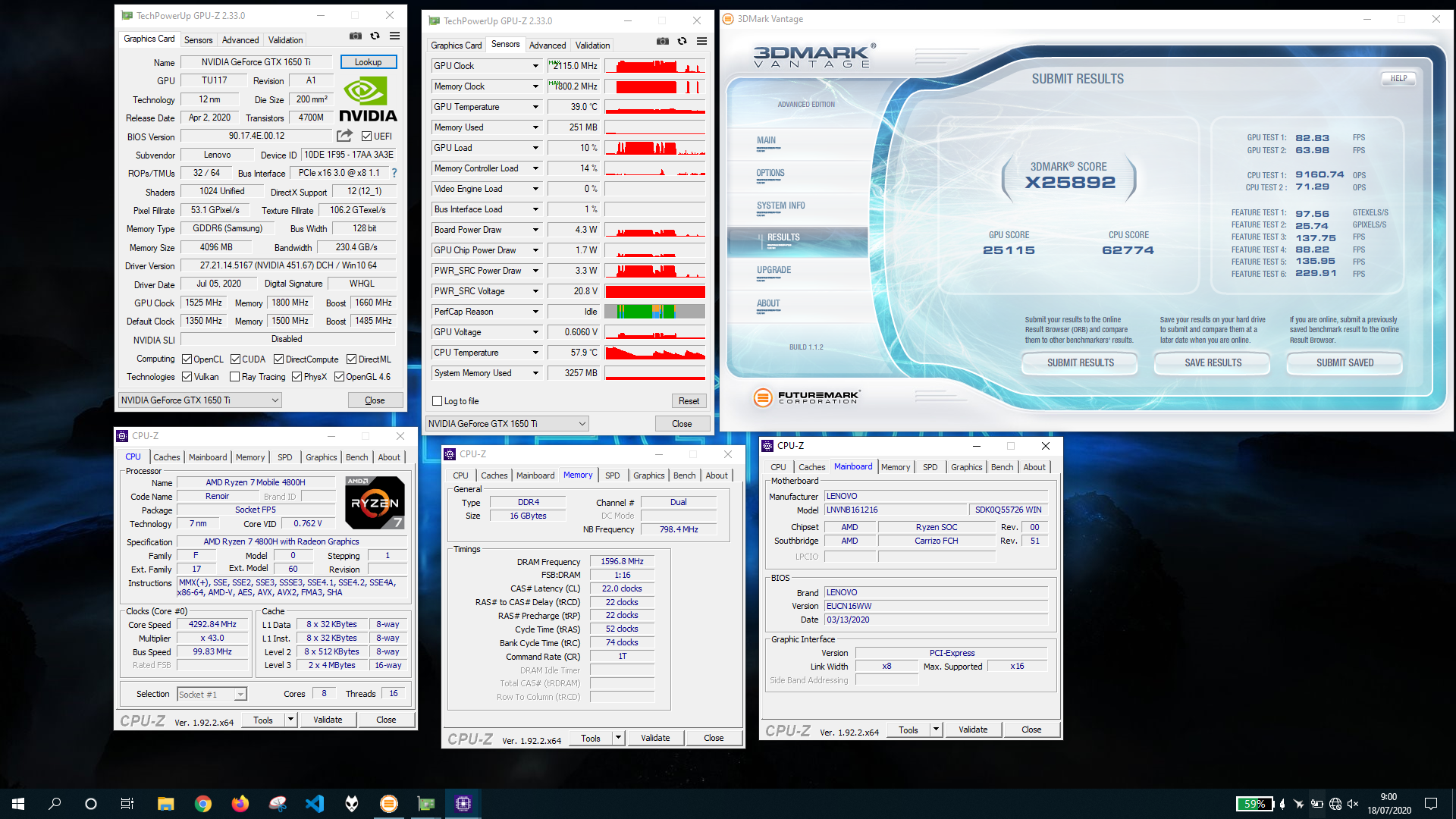Take screenshot in GPU-Z Graphics Card window
This screenshot has width=1456, height=819.
pyautogui.click(x=355, y=36)
